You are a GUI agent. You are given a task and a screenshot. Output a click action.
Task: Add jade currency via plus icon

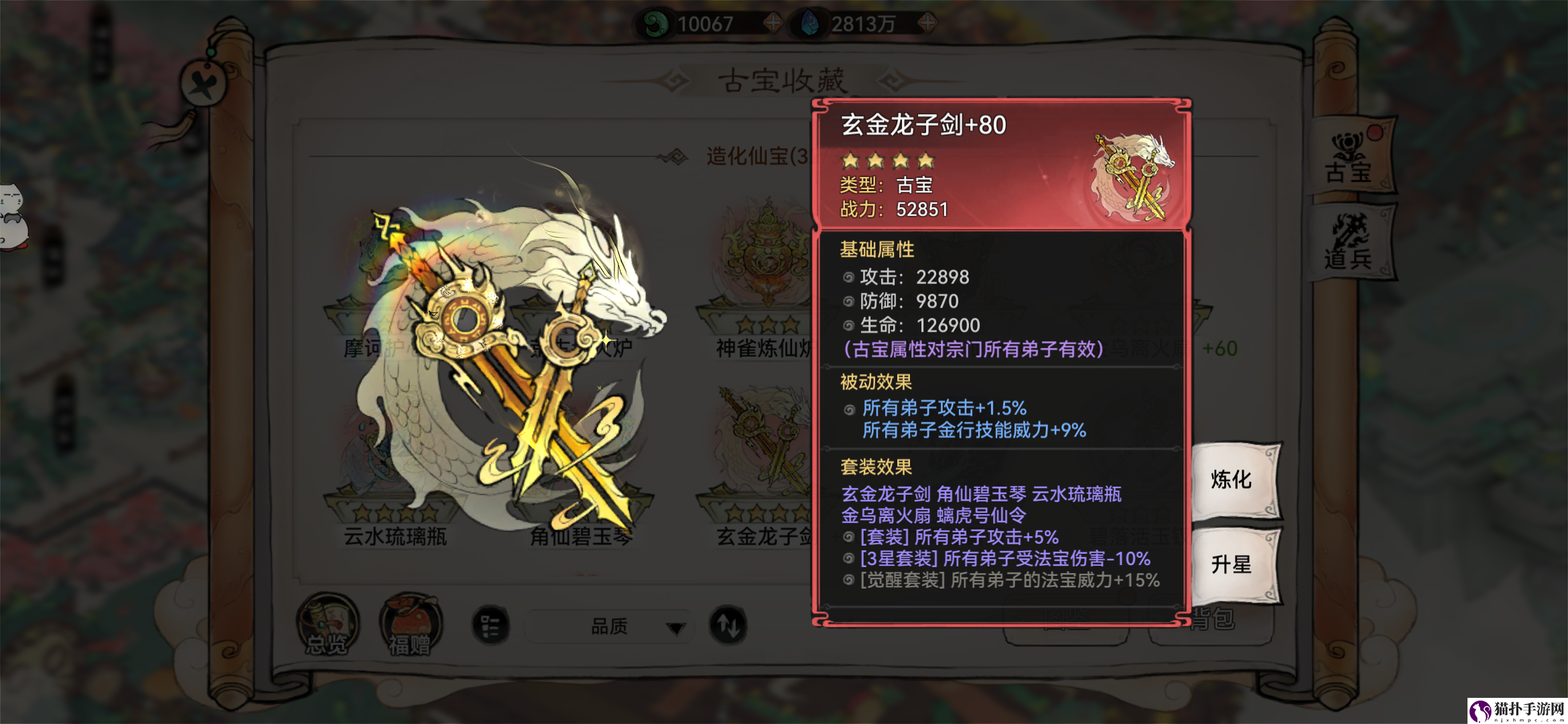[x=773, y=23]
